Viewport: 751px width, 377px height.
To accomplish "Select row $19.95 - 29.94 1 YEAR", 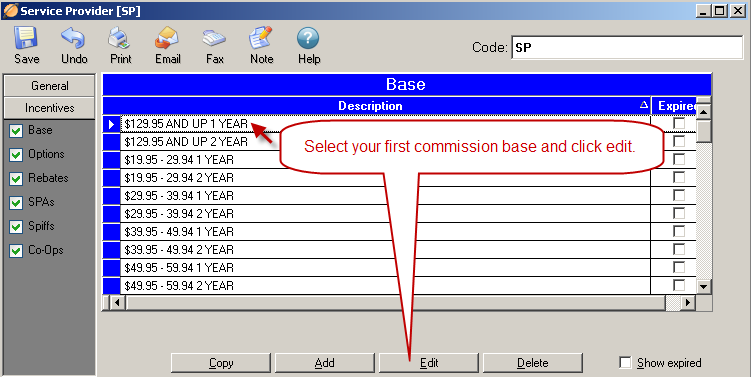I will tap(386, 160).
